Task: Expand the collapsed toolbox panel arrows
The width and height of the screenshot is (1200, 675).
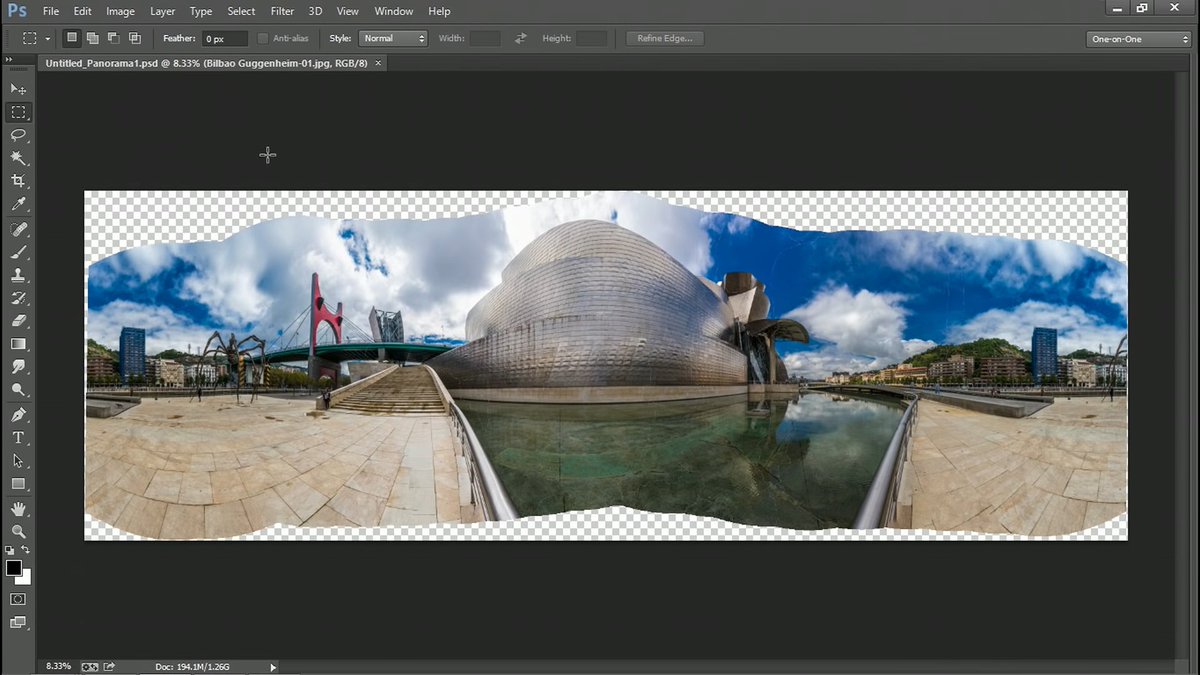Action: [x=9, y=60]
